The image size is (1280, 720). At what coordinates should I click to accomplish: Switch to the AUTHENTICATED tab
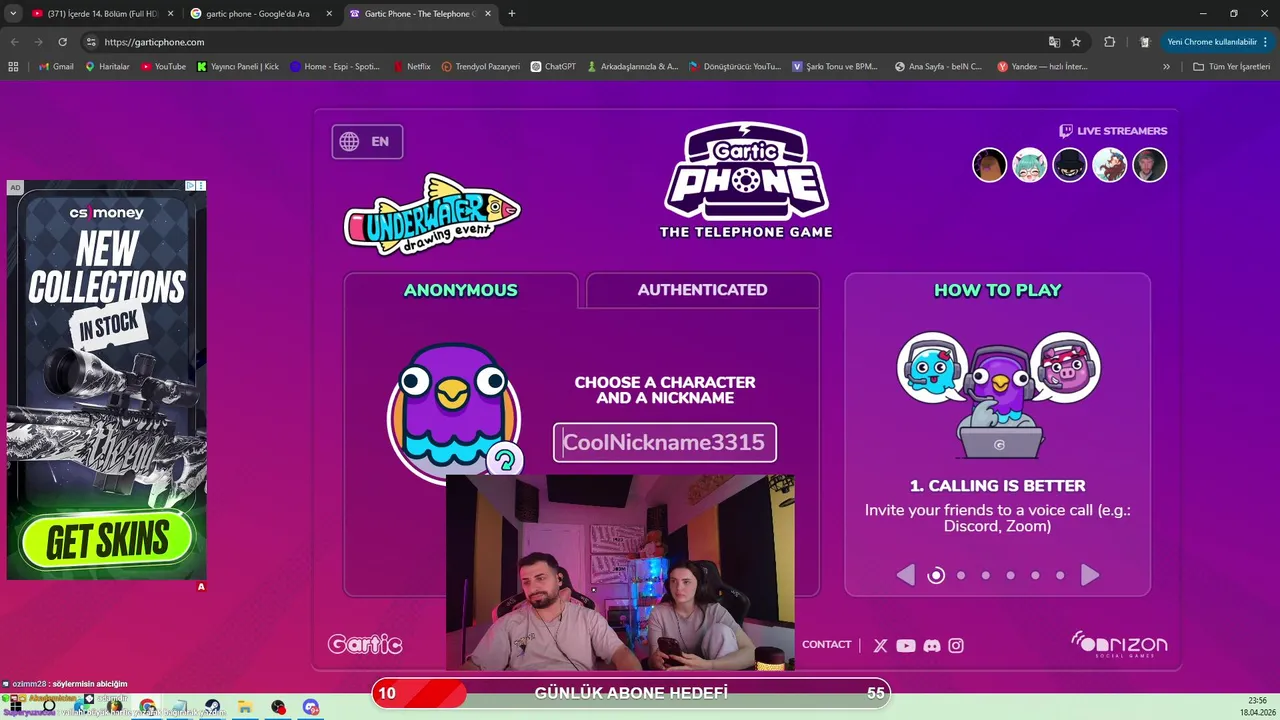point(702,290)
